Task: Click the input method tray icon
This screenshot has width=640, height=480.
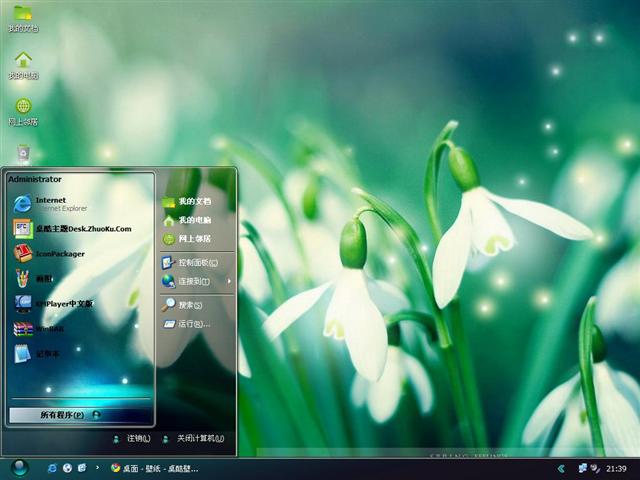Action: 595,468
